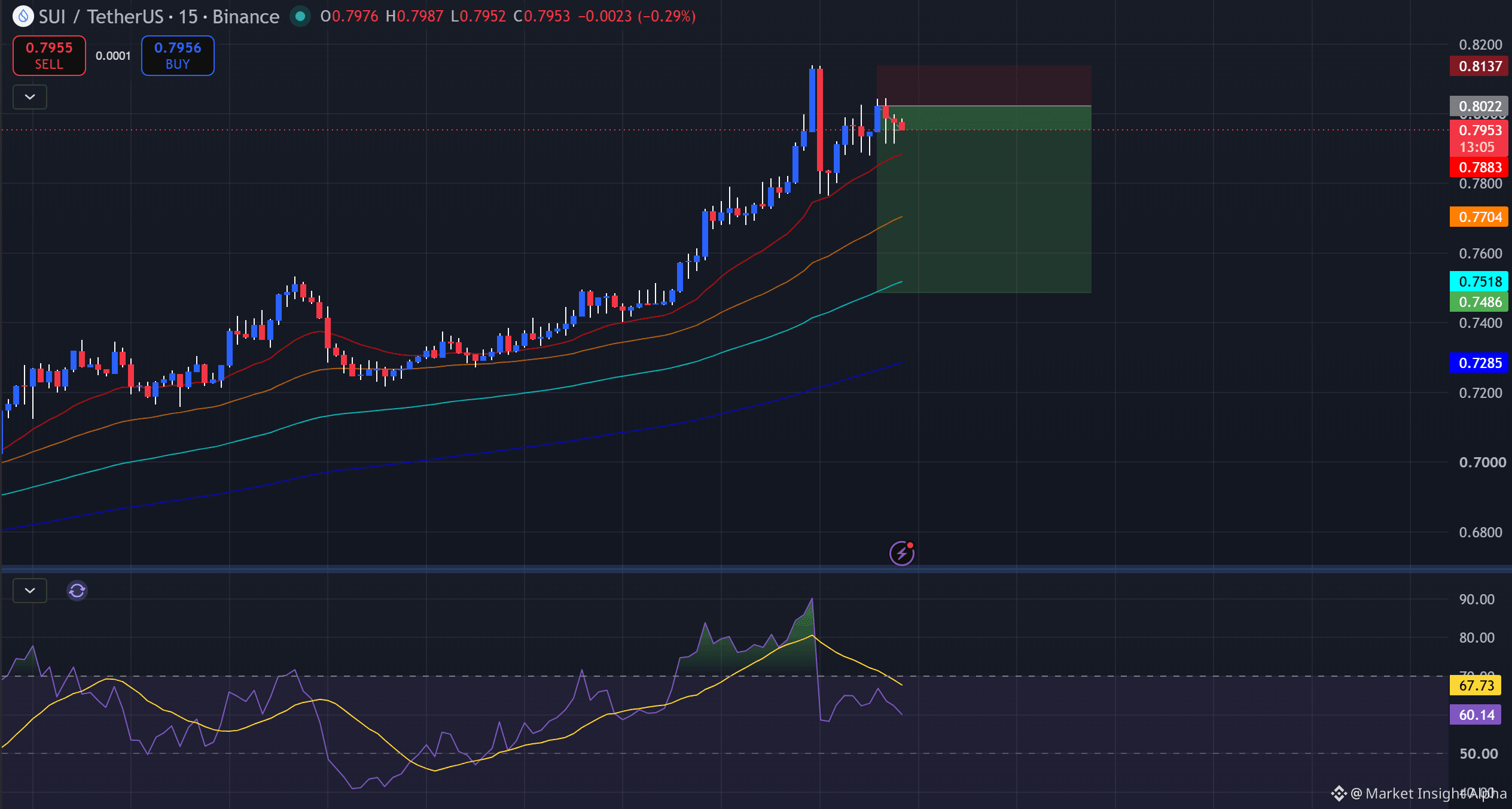Click the orange 0.7704 moving average label
Viewport: 1512px width, 809px height.
click(1479, 217)
